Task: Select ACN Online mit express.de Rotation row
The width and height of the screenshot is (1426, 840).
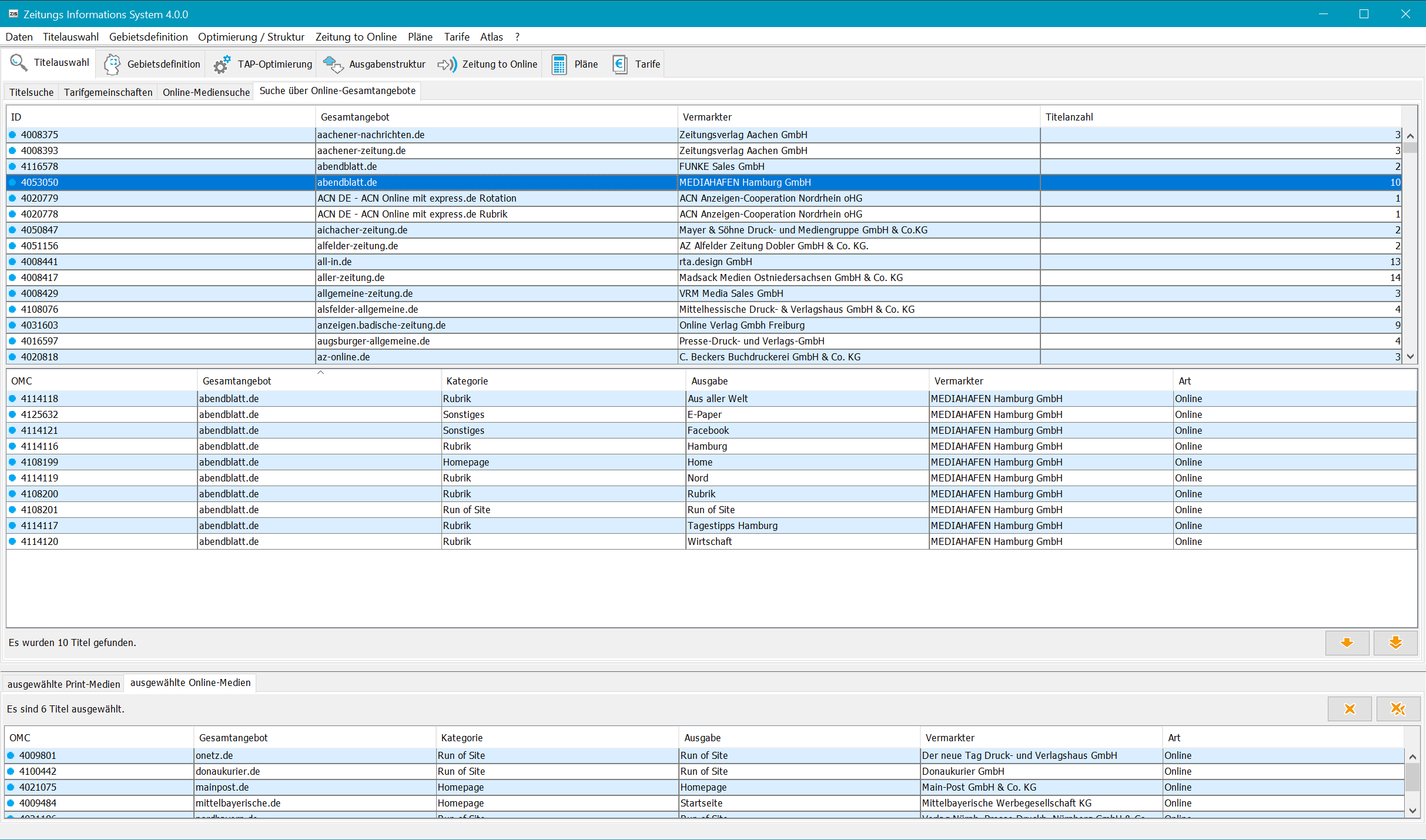Action: 704,198
